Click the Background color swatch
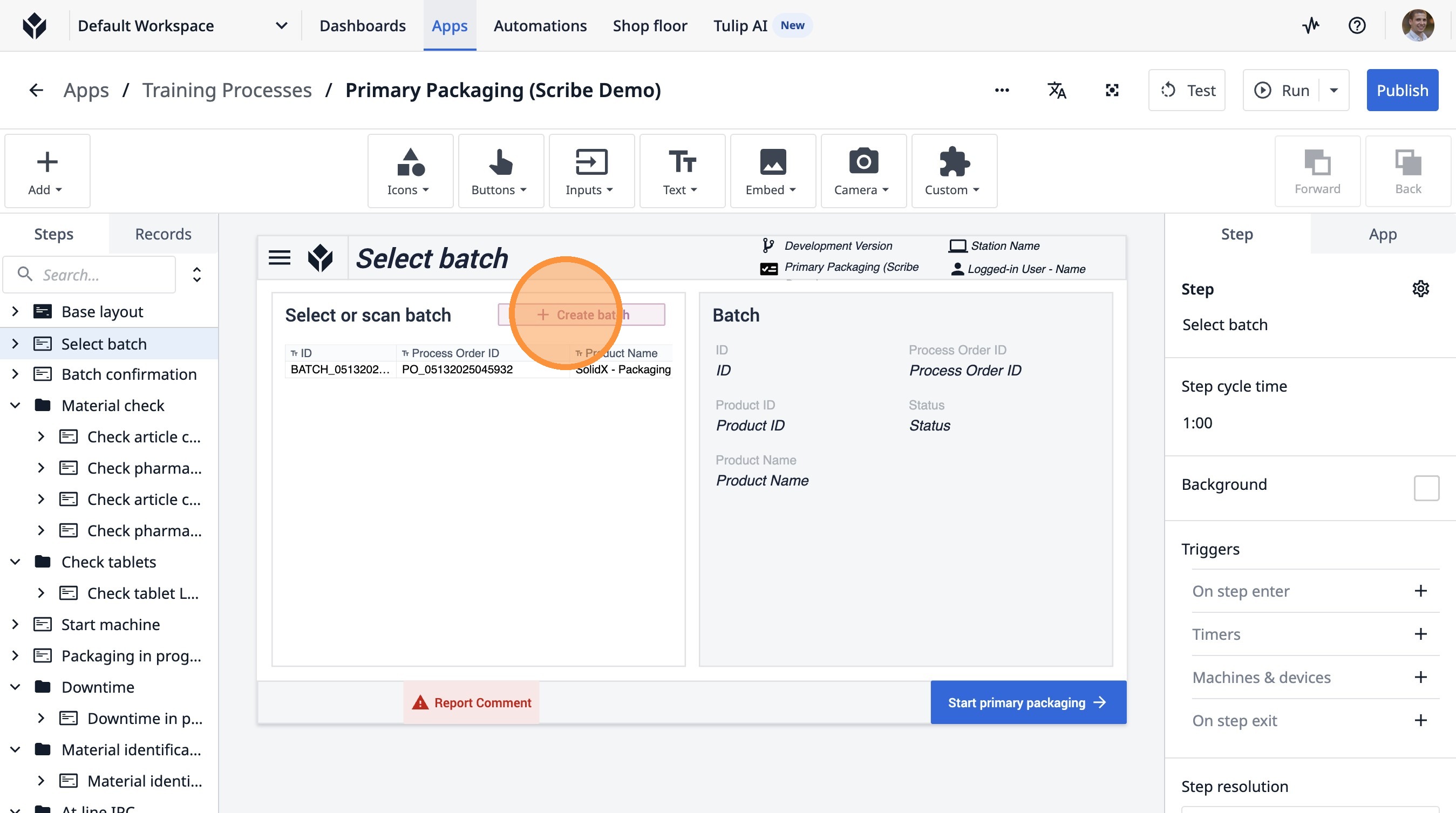Image resolution: width=1456 pixels, height=813 pixels. tap(1426, 488)
